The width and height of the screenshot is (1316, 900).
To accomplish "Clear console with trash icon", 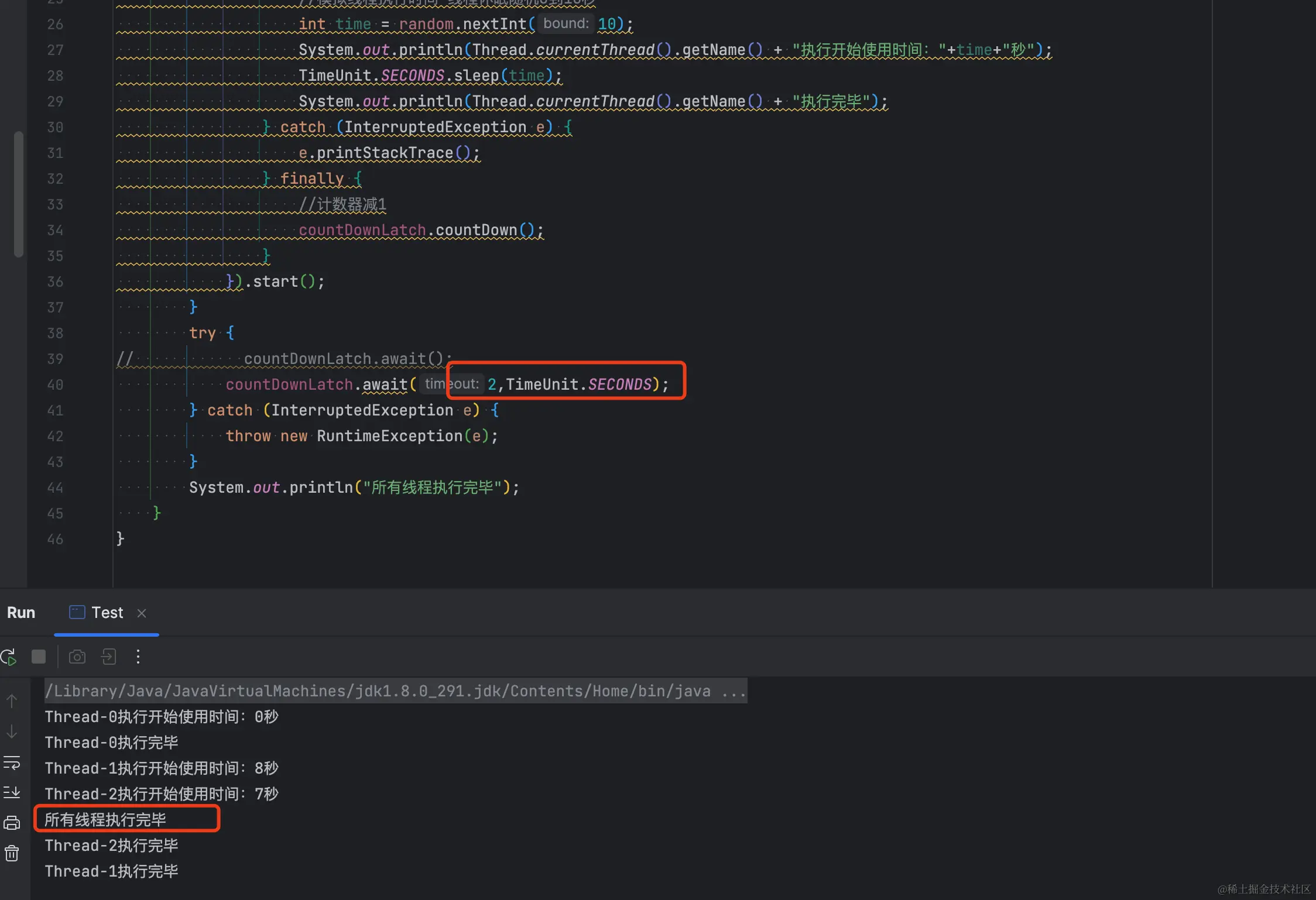I will [12, 853].
